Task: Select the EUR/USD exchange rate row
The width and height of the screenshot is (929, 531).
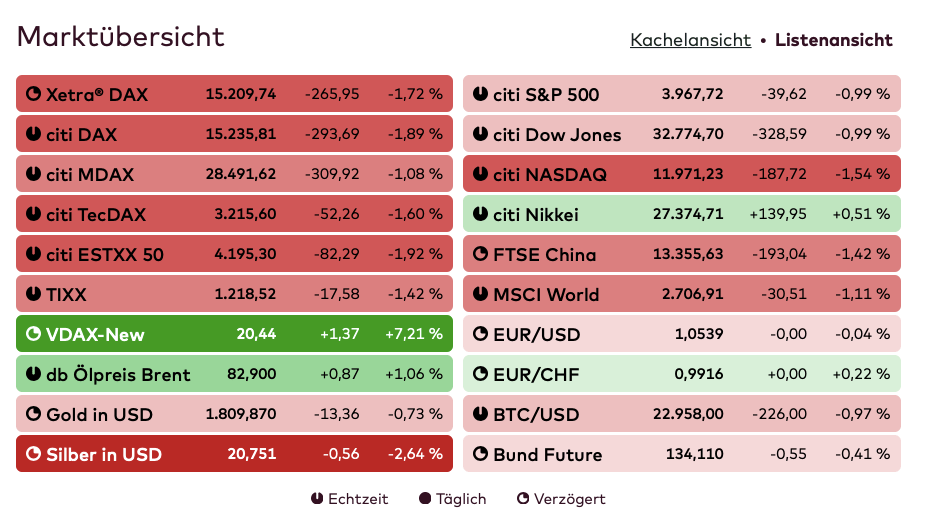Action: pos(681,334)
